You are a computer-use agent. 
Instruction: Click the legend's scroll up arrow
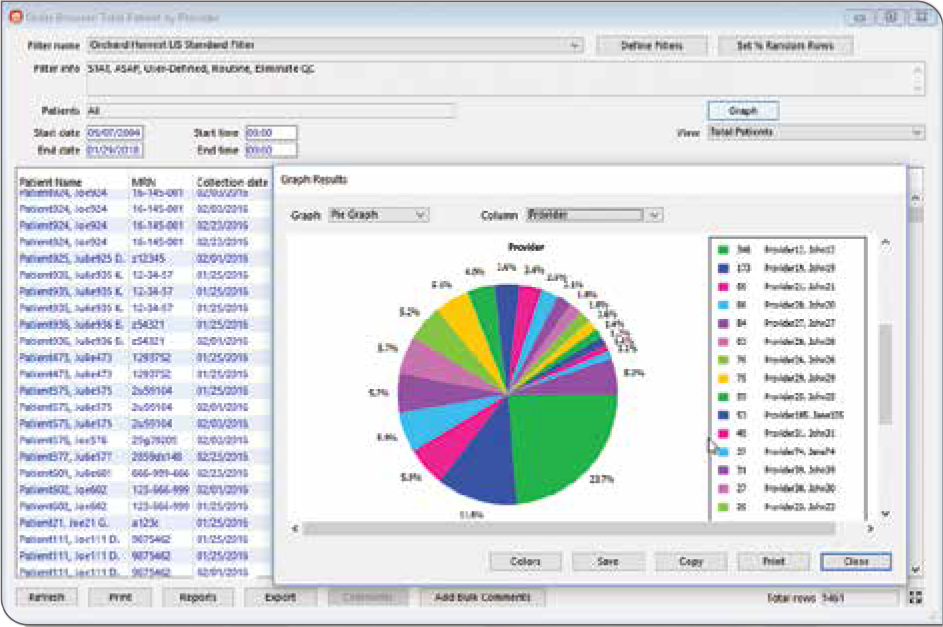click(x=884, y=243)
